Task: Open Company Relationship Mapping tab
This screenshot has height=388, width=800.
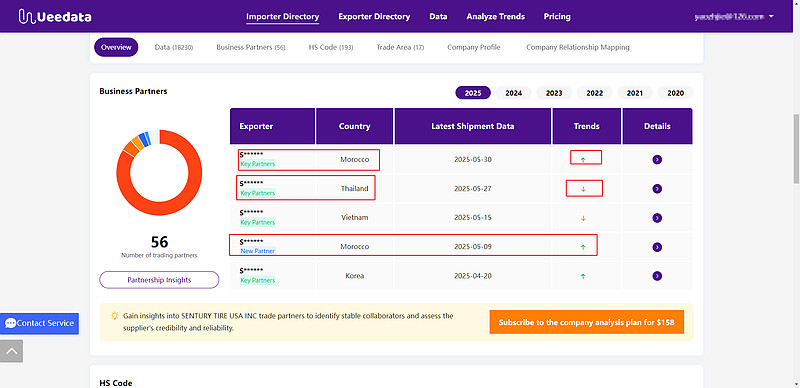Action: tap(578, 47)
